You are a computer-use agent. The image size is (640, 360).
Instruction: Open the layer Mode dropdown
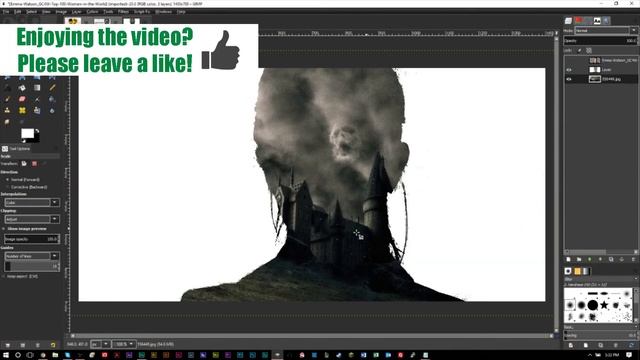point(606,31)
